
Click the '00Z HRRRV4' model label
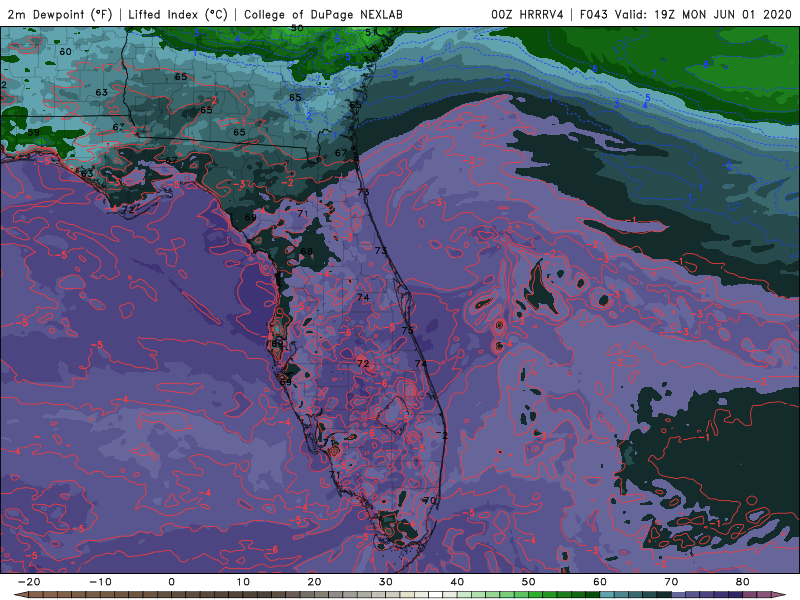[527, 15]
